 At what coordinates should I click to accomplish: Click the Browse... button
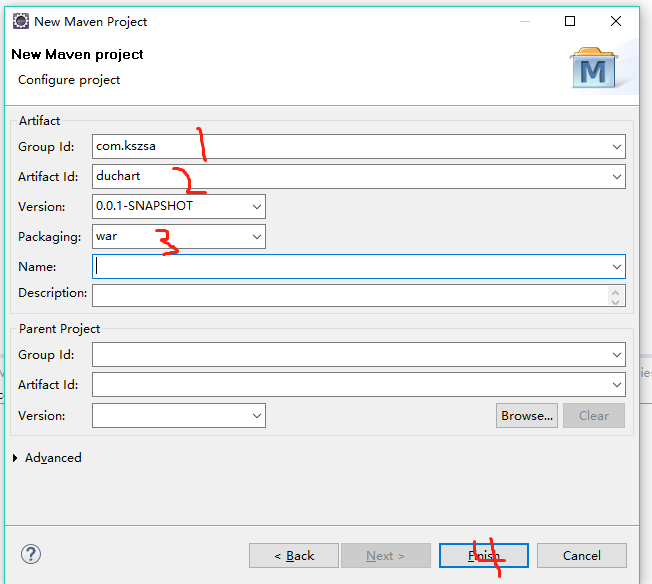[527, 416]
